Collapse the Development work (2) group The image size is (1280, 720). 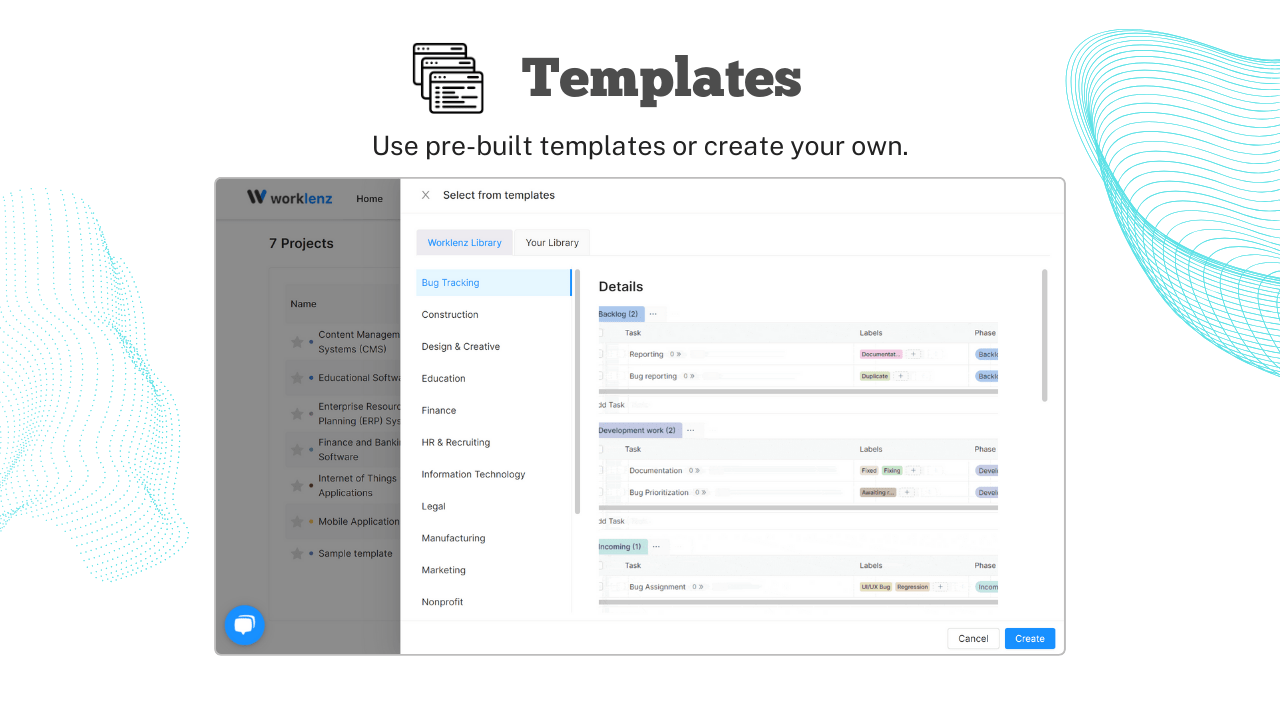coord(639,430)
